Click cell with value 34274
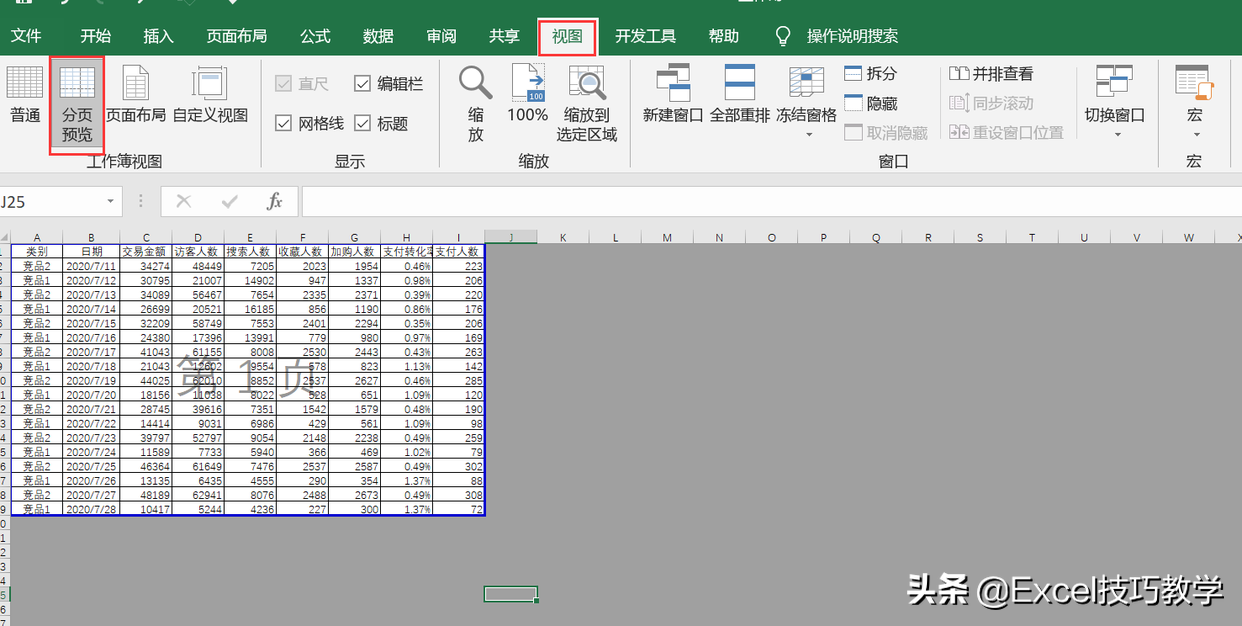Screen dimensions: 1242x626 (x=145, y=267)
